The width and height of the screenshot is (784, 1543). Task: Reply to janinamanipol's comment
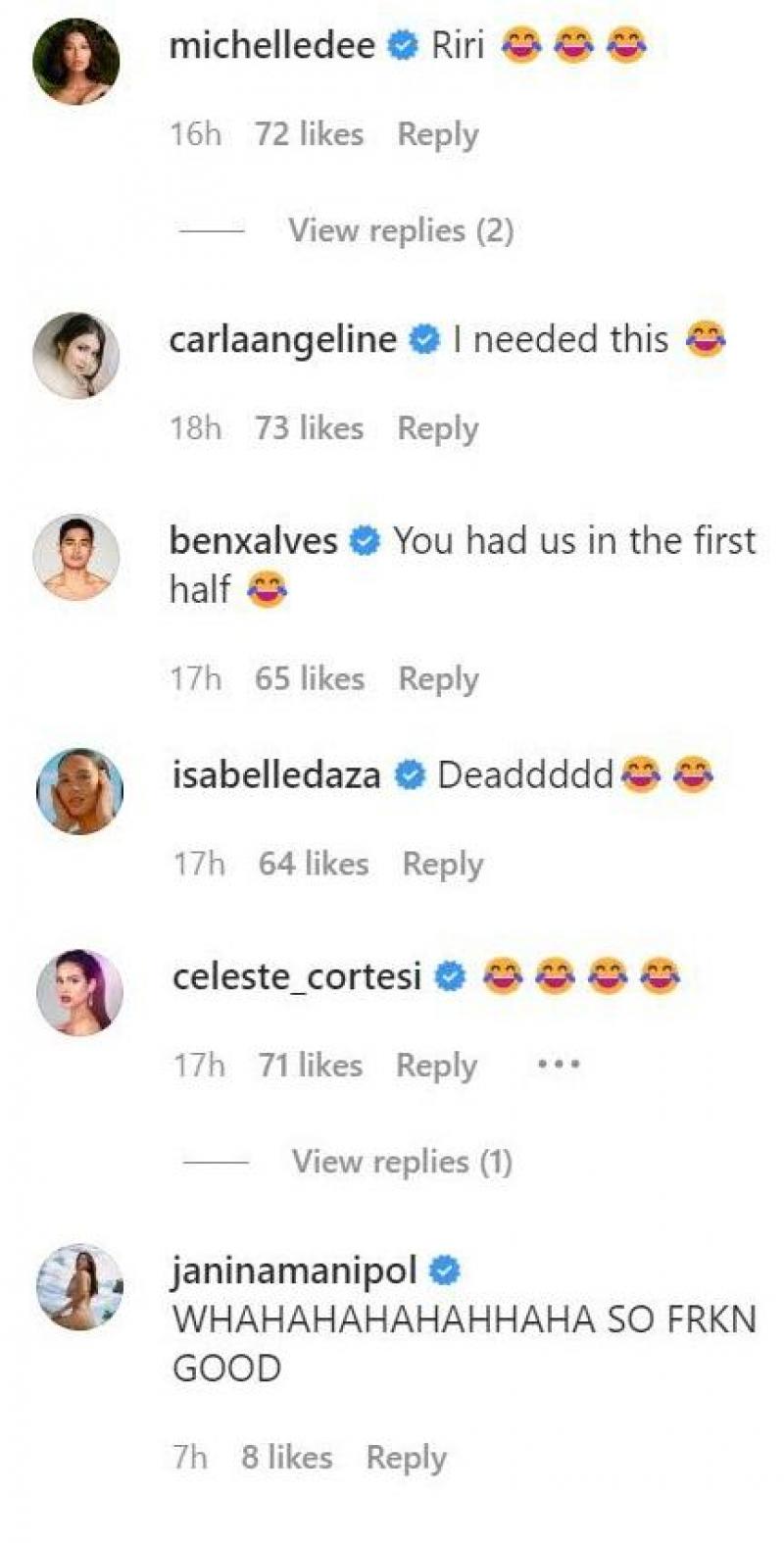406,1458
